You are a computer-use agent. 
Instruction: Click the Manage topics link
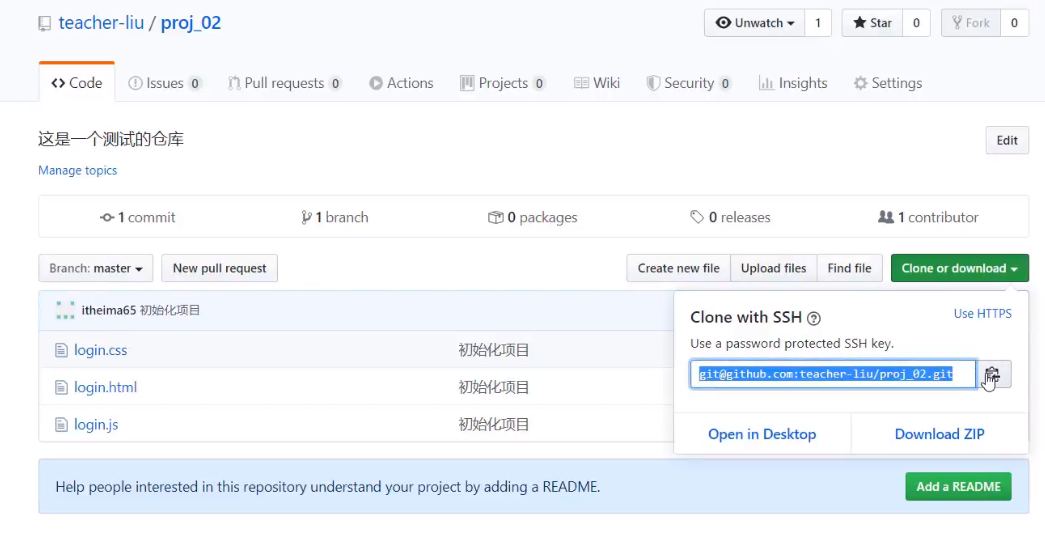tap(77, 170)
